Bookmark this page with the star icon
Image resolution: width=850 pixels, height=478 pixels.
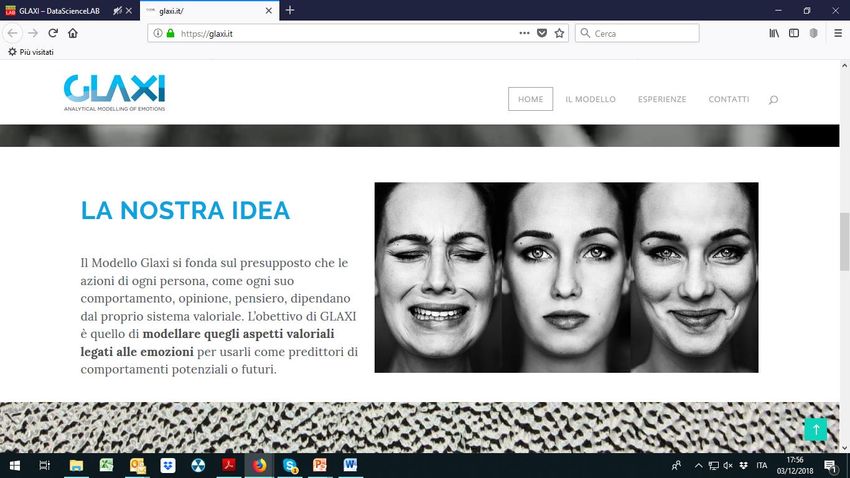click(559, 33)
